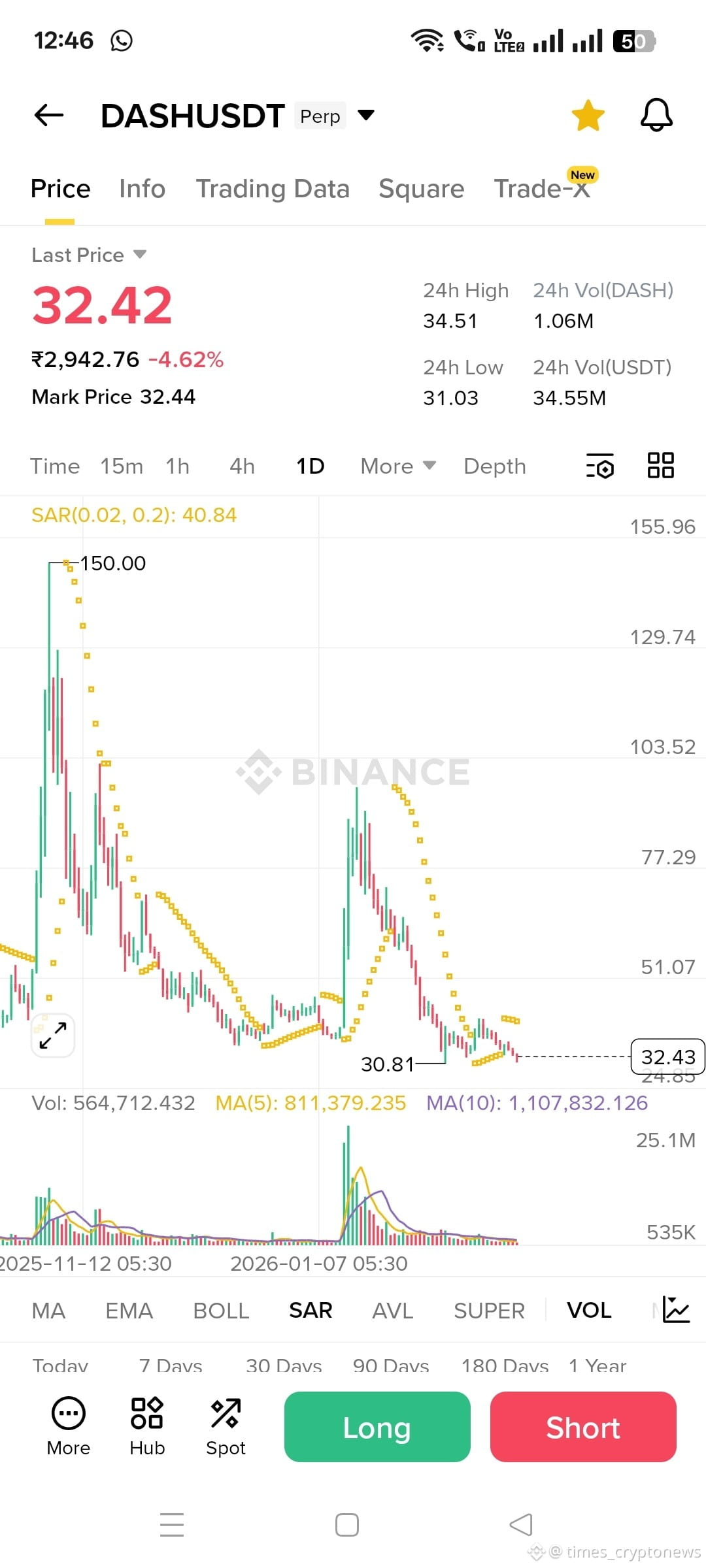This screenshot has width=706, height=1568.
Task: Tap the Short button
Action: 583,1427
